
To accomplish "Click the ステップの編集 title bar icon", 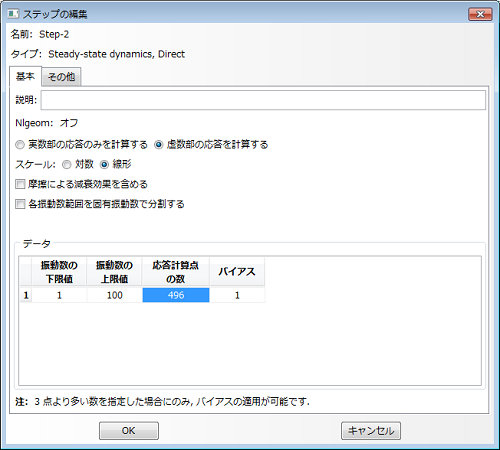I will click(13, 14).
